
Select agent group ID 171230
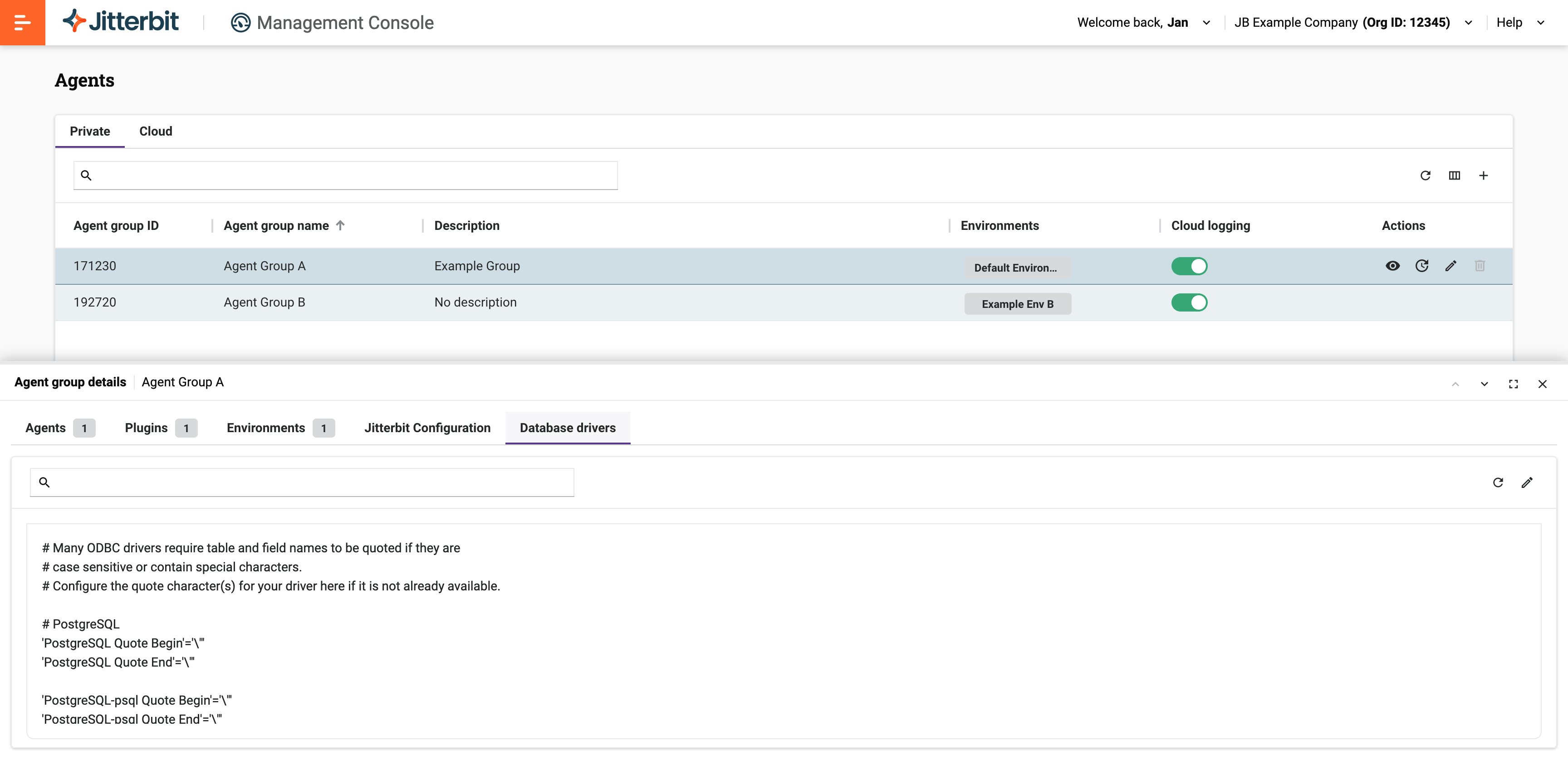(95, 266)
